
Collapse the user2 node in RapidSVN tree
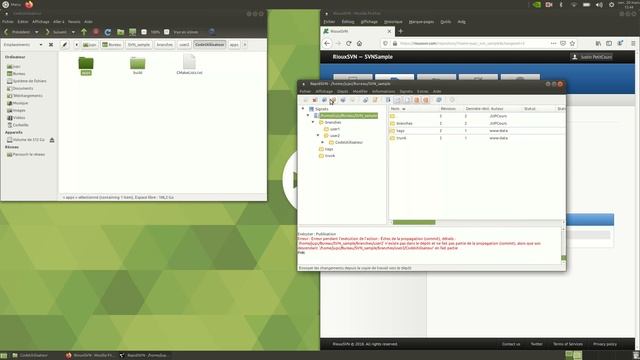(318, 136)
